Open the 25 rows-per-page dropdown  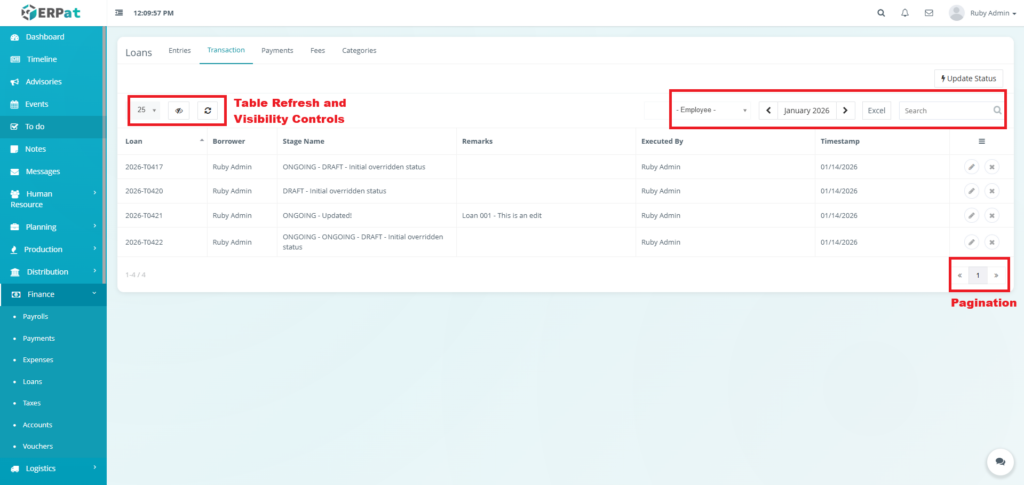147,110
